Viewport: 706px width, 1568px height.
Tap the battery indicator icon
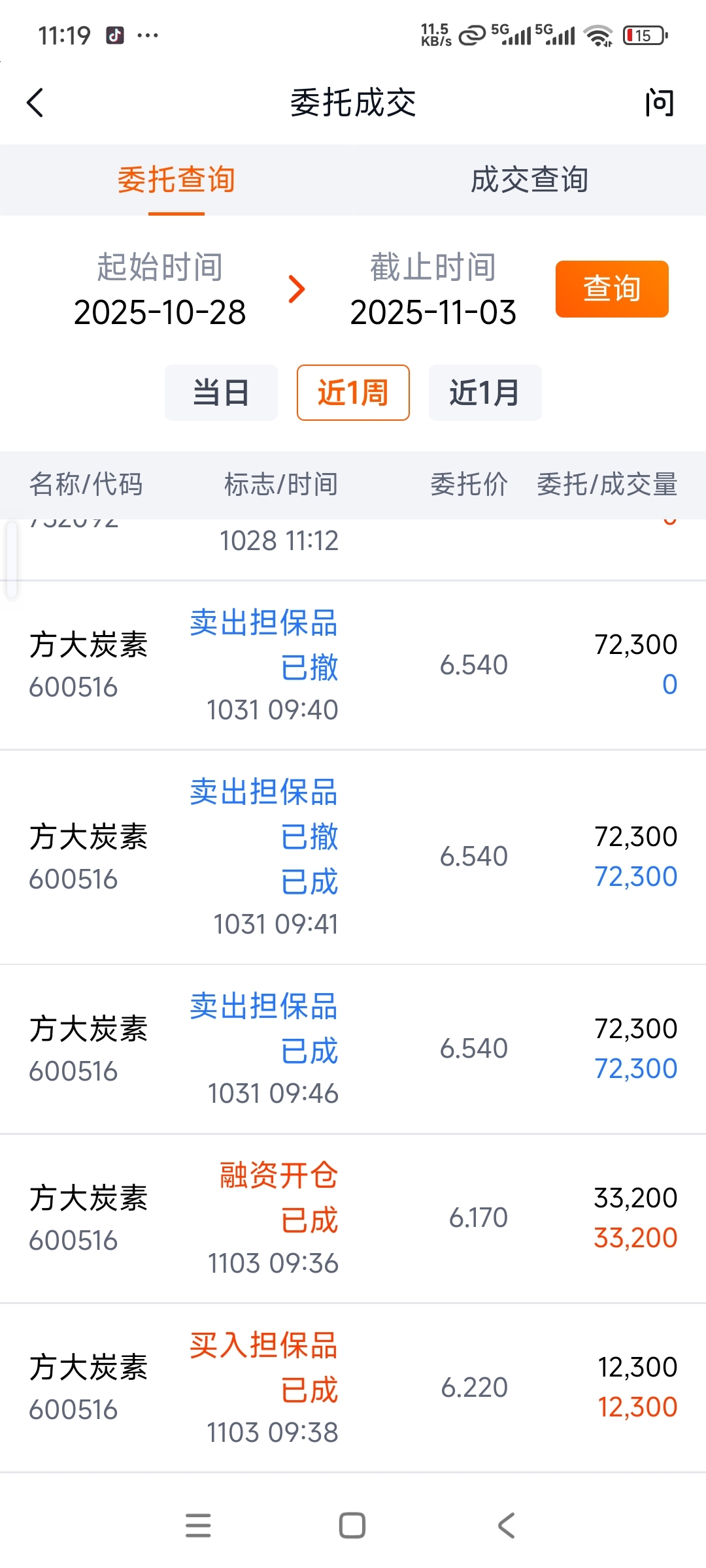[645, 35]
